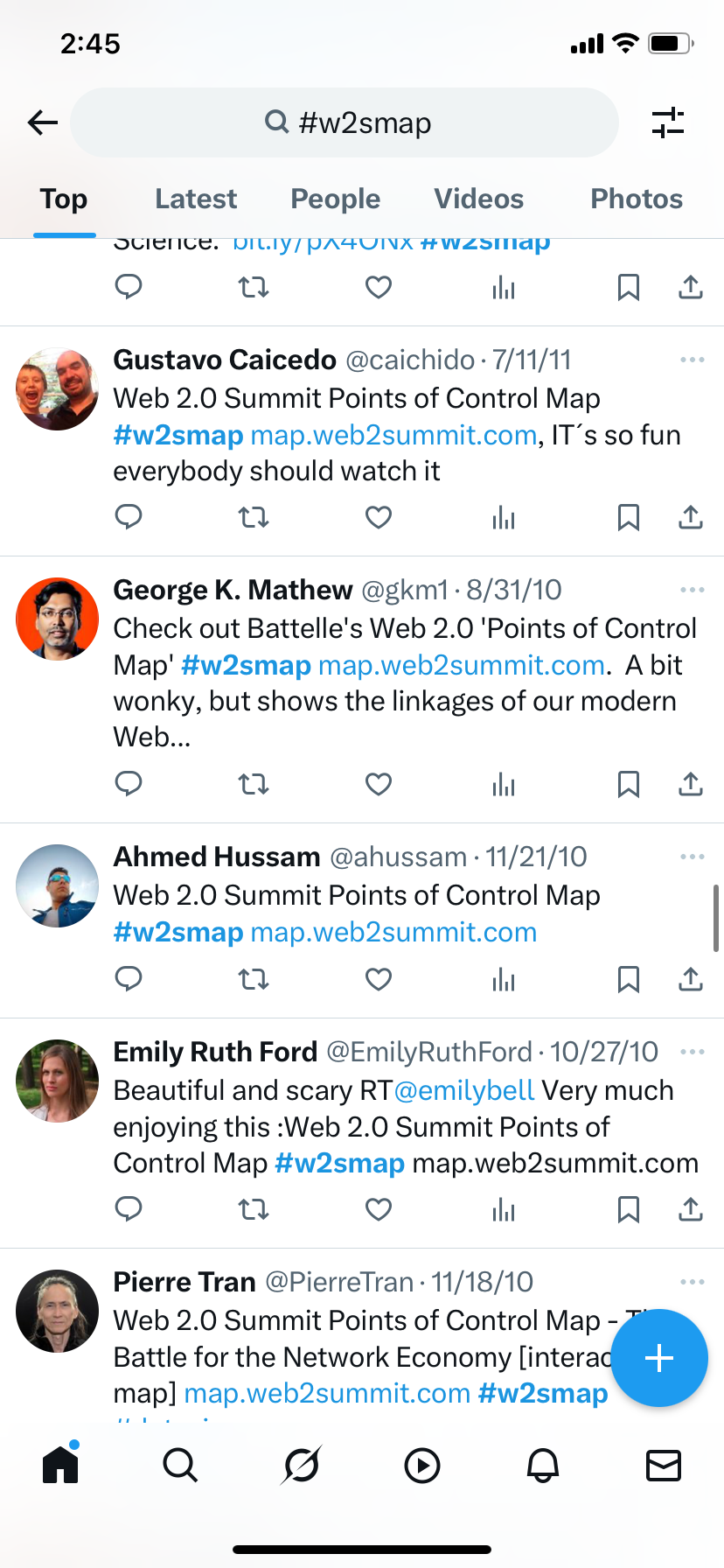Screen dimensions: 724x1568
Task: View analytics on Ahmed Hussam's tweet
Action: [504, 979]
